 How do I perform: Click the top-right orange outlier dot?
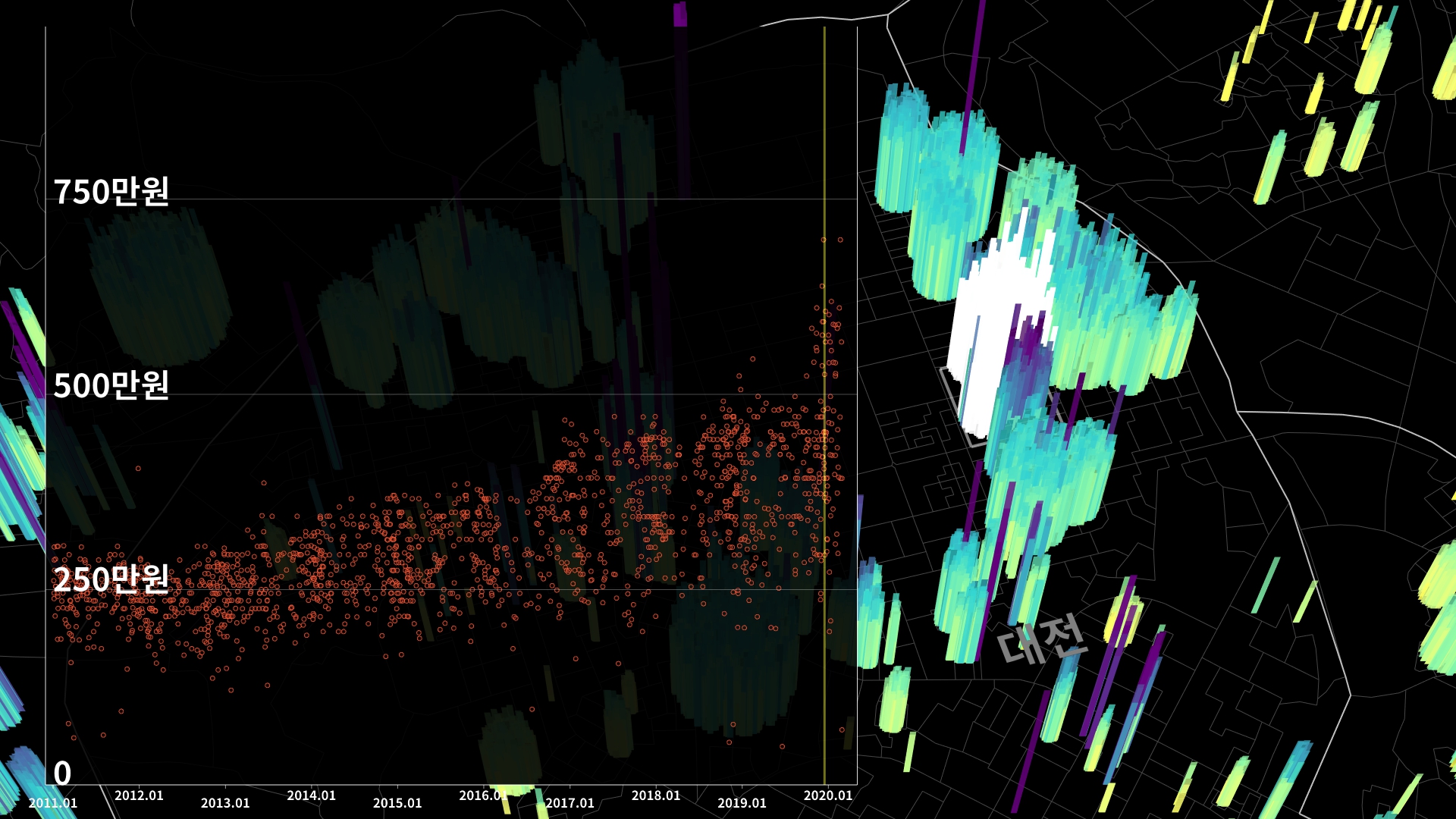tap(840, 240)
